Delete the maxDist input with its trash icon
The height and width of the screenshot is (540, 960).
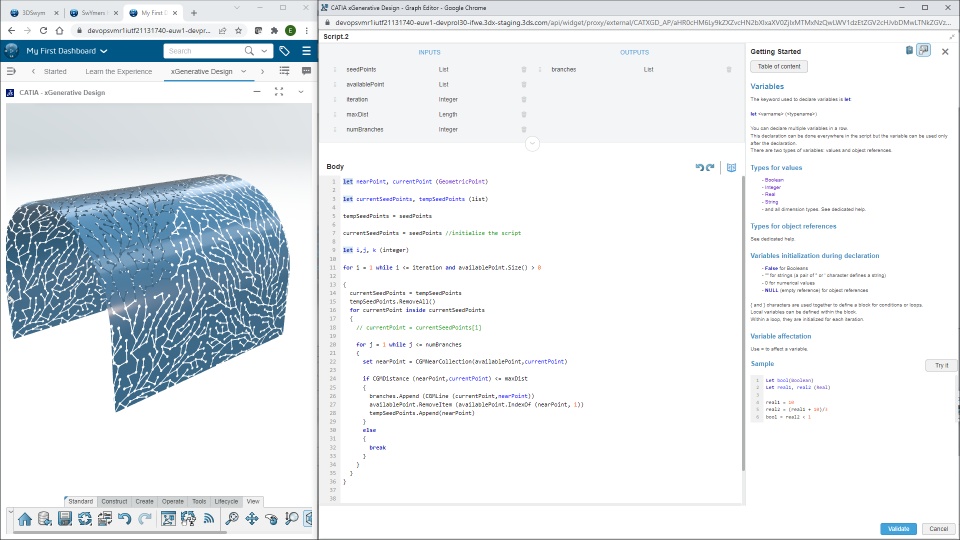523,114
